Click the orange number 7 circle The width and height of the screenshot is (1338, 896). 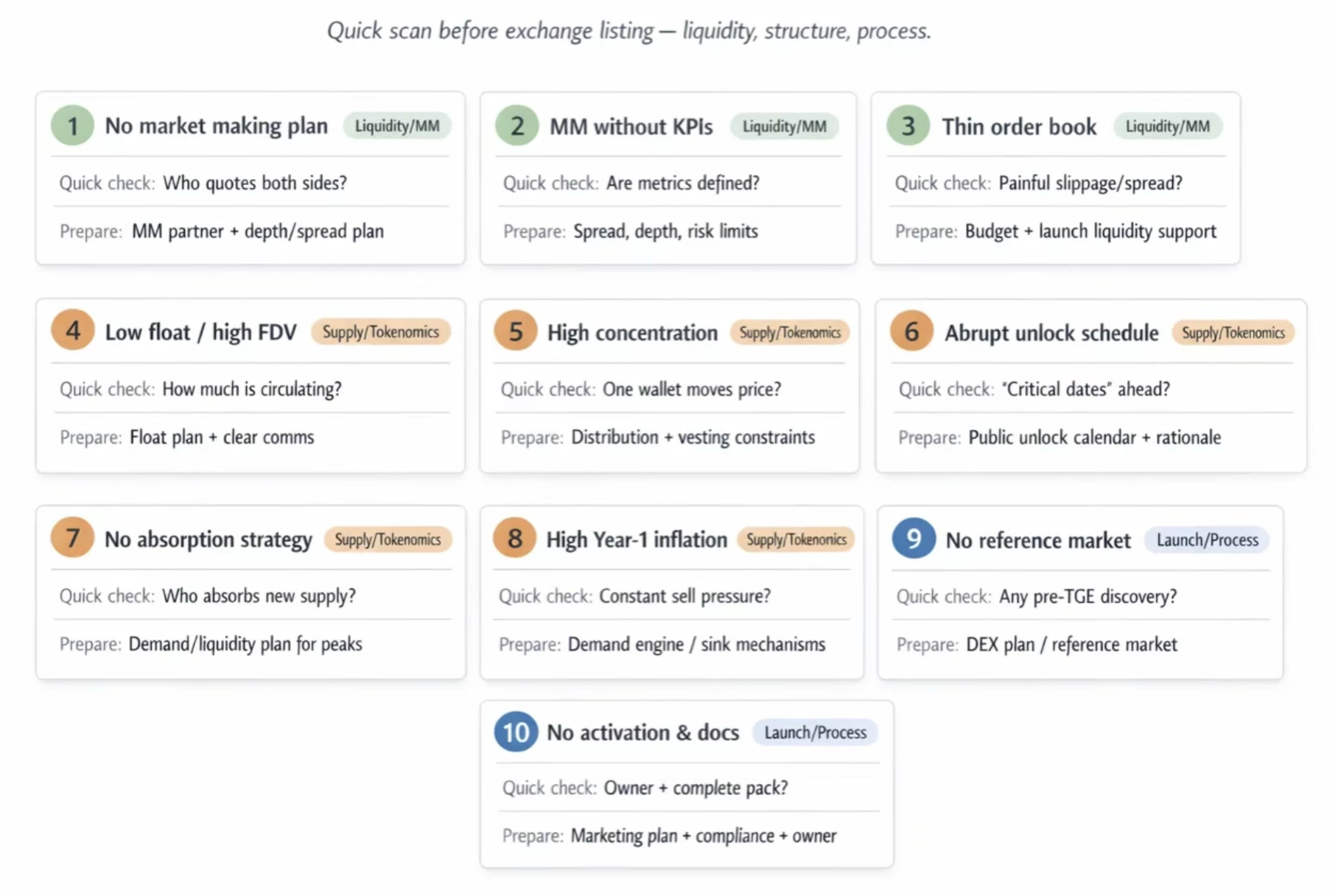(x=72, y=538)
